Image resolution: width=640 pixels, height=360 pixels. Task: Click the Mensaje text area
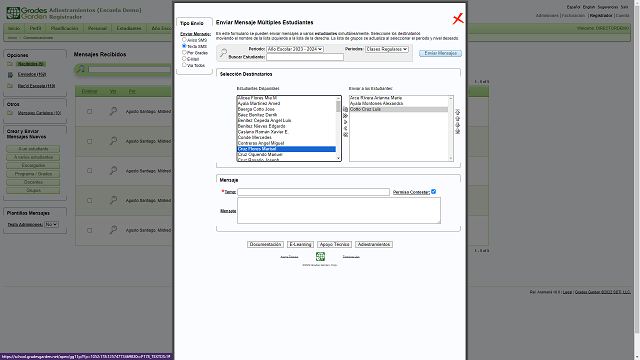339,211
